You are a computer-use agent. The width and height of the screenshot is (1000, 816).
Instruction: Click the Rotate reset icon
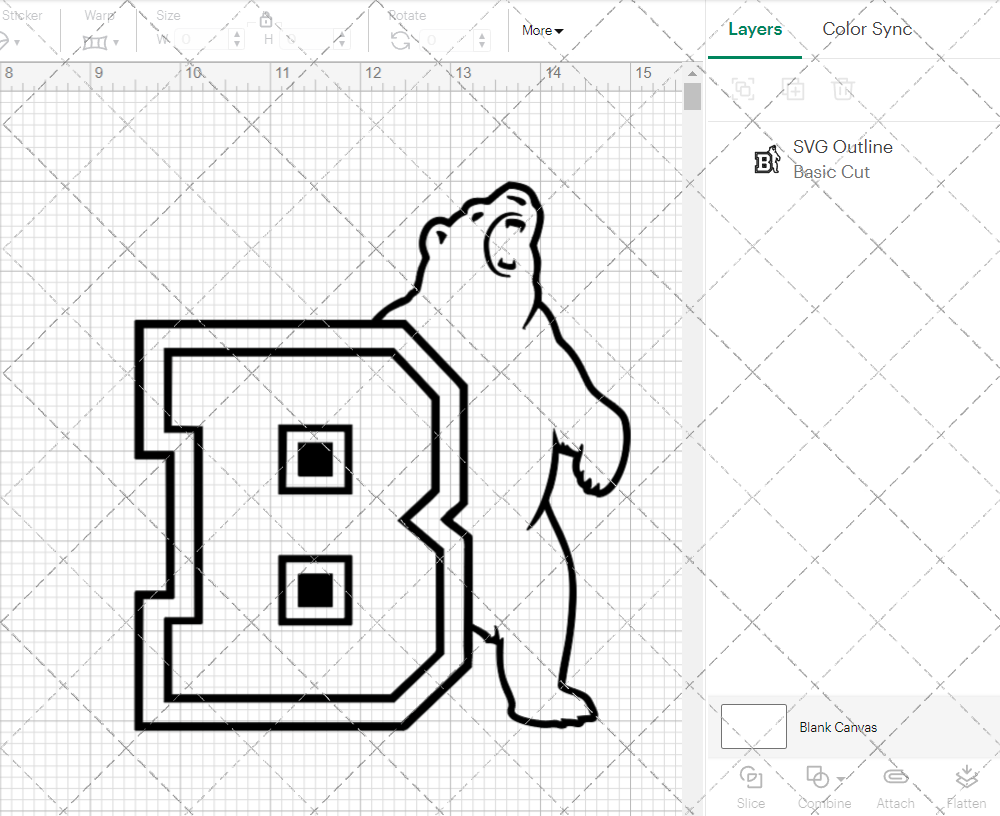[x=399, y=40]
